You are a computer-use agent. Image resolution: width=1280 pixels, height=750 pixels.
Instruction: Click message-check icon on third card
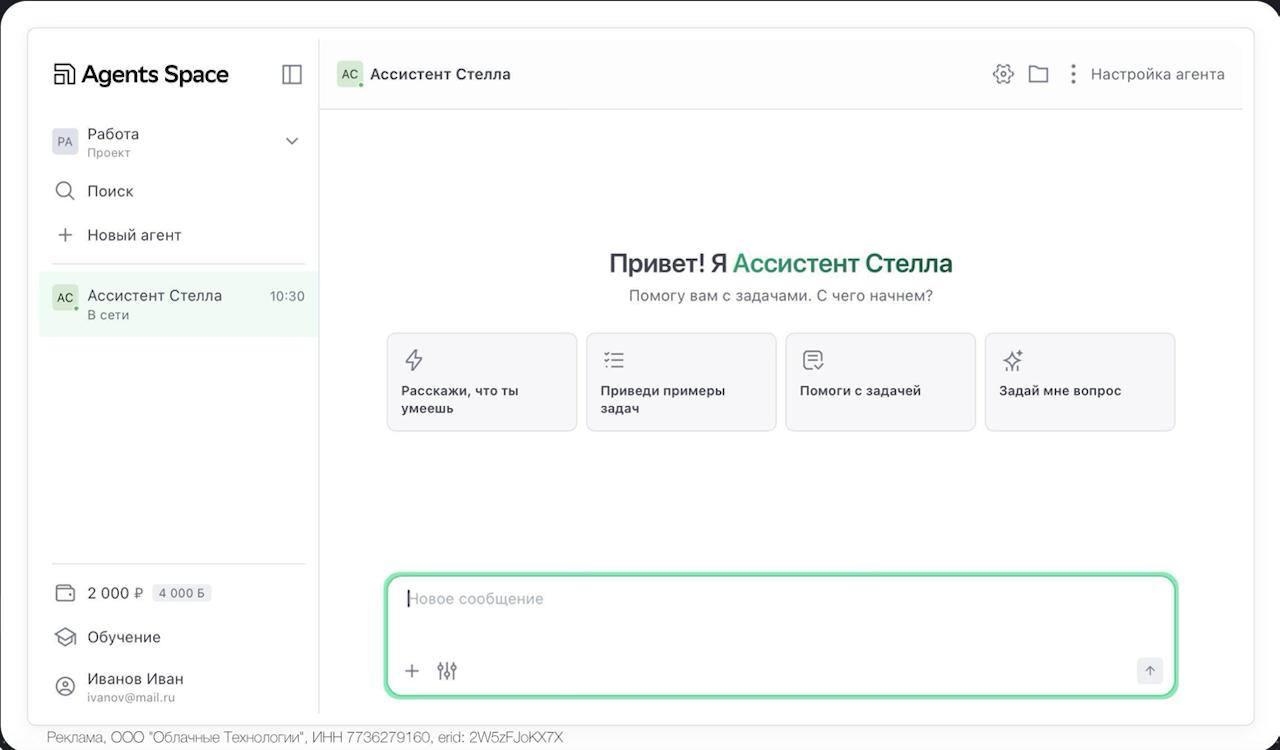813,360
